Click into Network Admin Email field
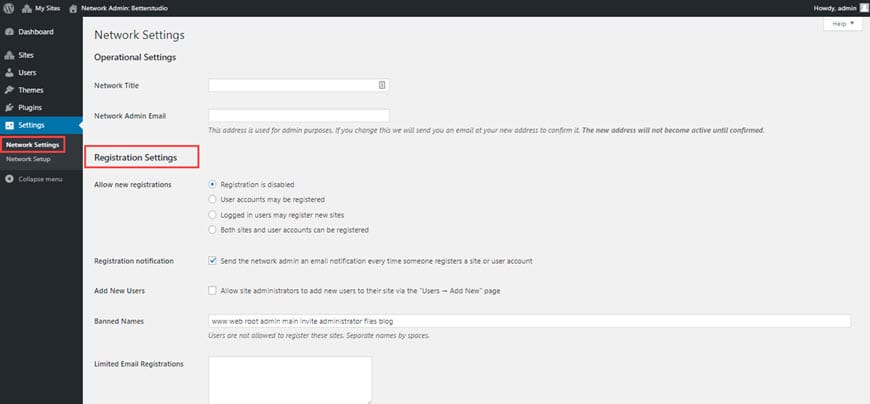 pyautogui.click(x=299, y=116)
